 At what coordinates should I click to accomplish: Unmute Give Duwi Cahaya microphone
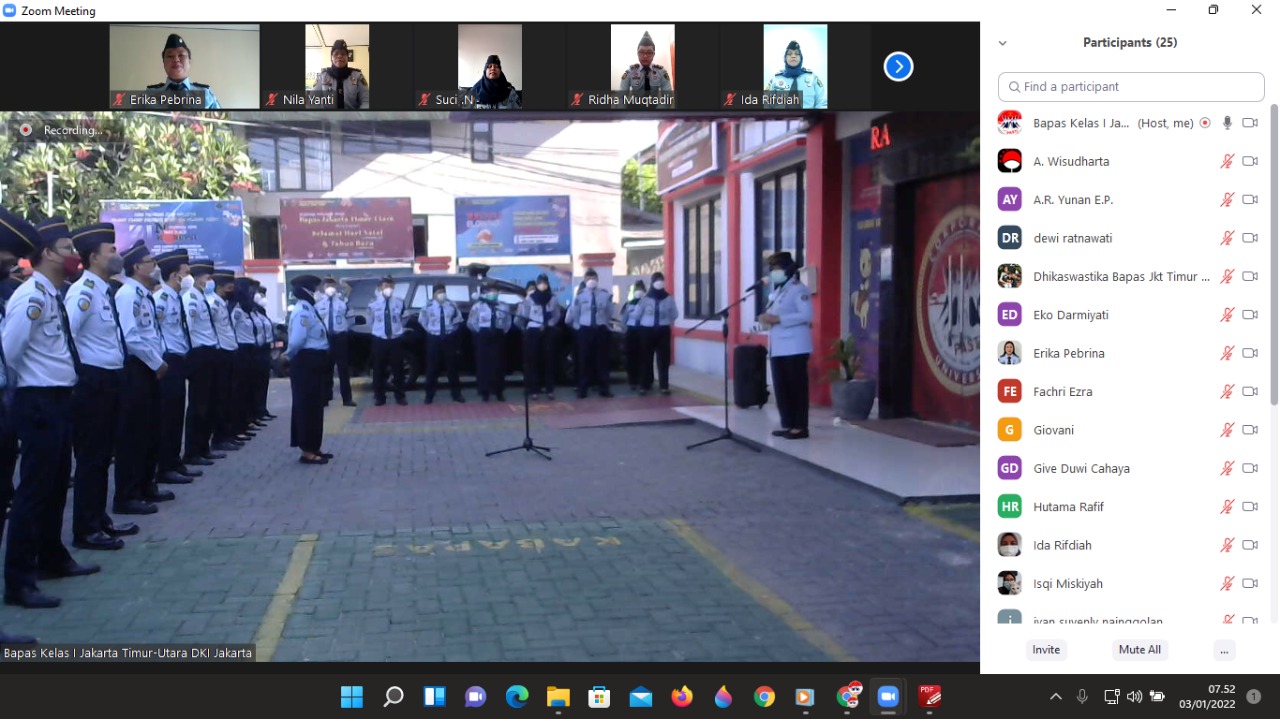coord(1227,468)
